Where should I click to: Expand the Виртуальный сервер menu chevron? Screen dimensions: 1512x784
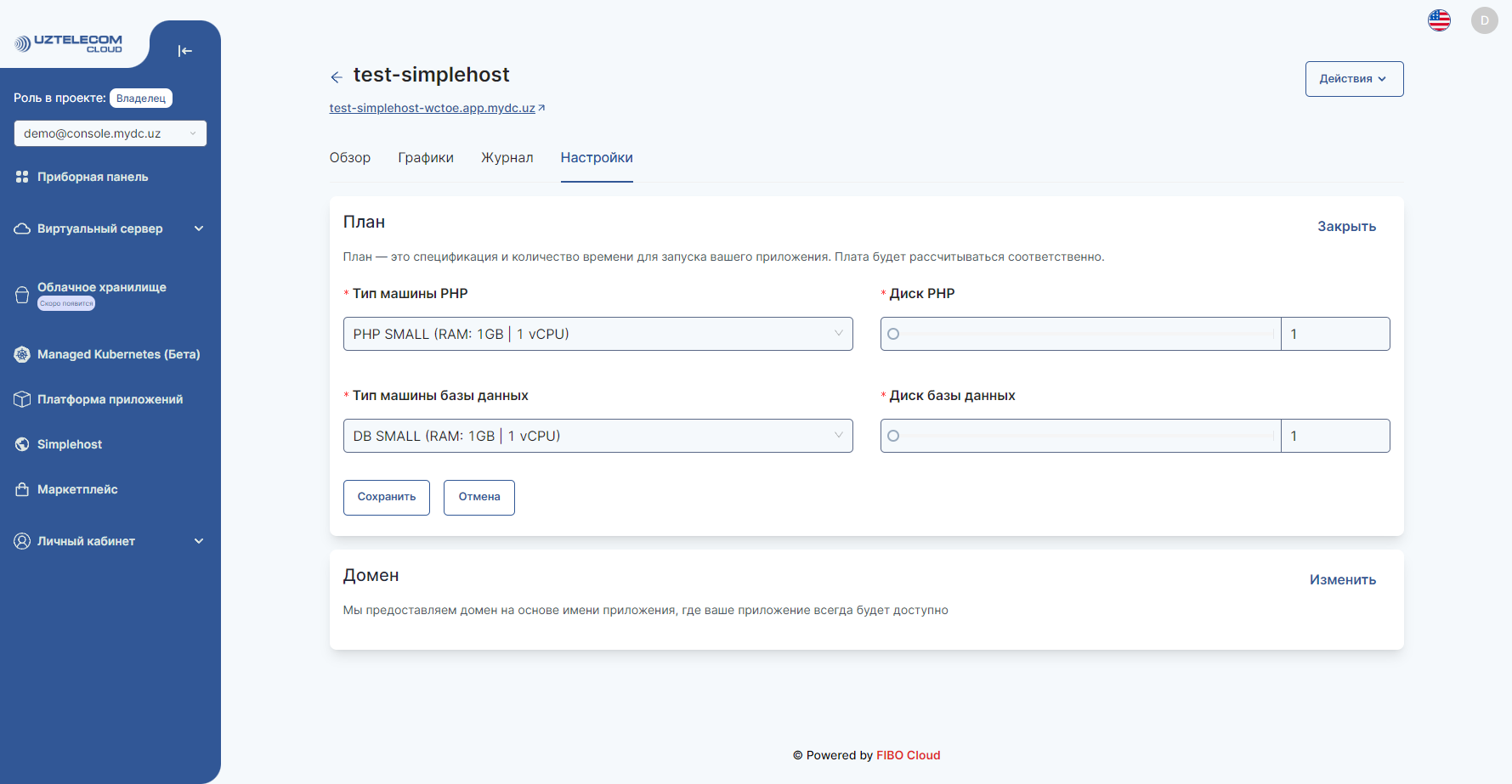pos(199,228)
